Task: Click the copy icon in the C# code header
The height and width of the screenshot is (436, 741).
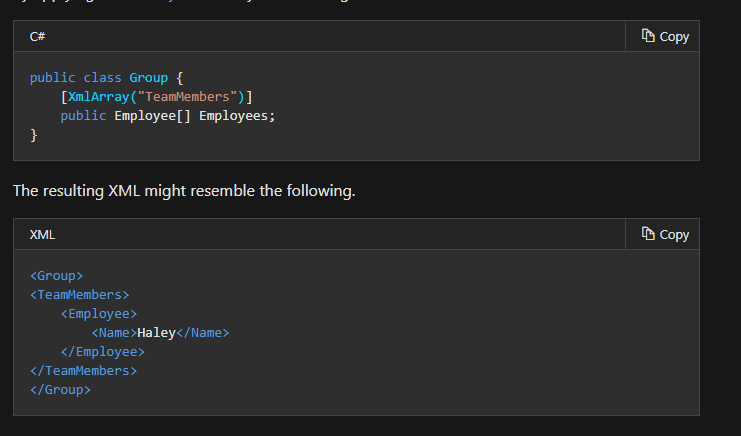Action: coord(648,36)
